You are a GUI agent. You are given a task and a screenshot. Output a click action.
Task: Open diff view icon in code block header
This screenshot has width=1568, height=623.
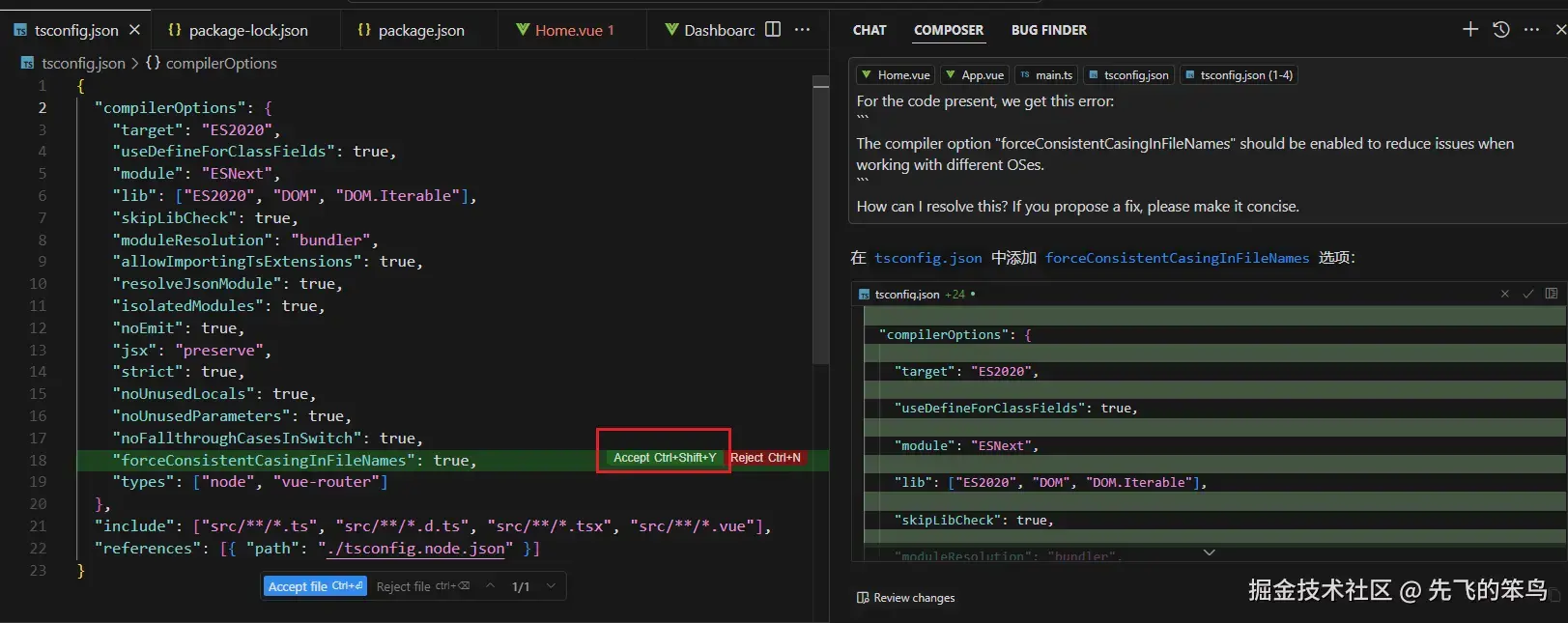pos(1551,294)
